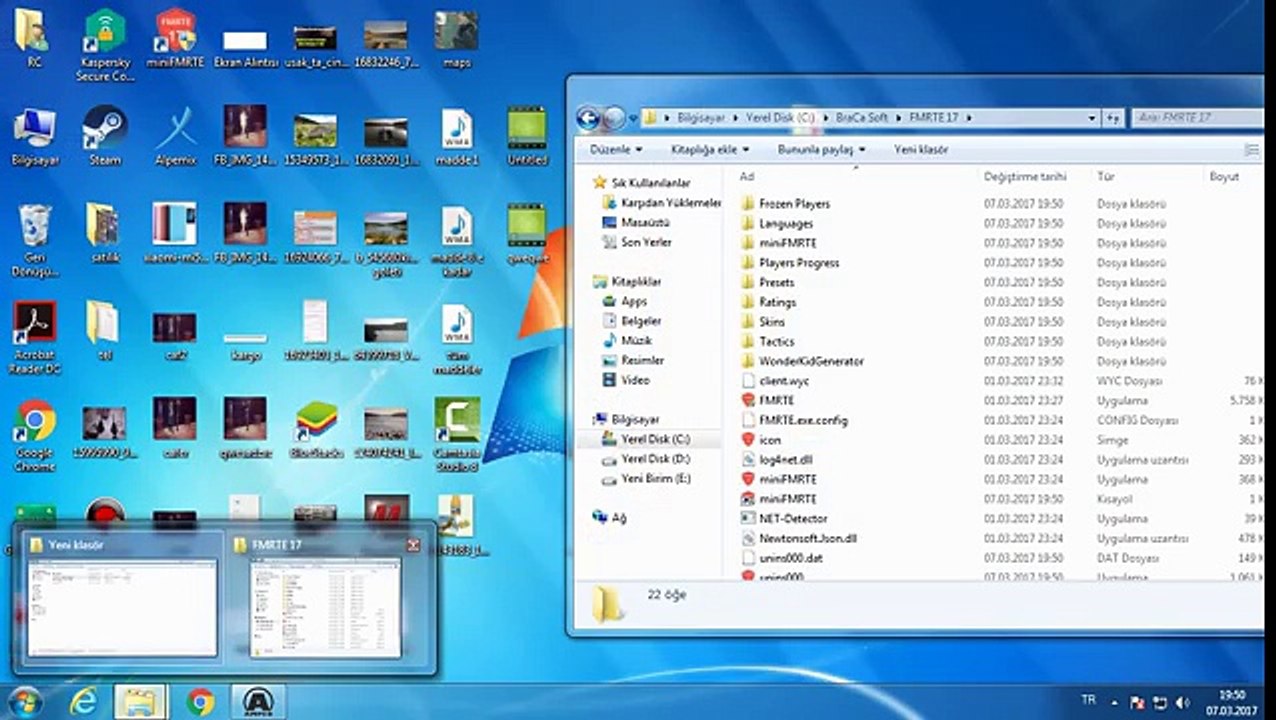1276x720 pixels.
Task: Select Masaüstü in navigation pane
Action: point(637,222)
